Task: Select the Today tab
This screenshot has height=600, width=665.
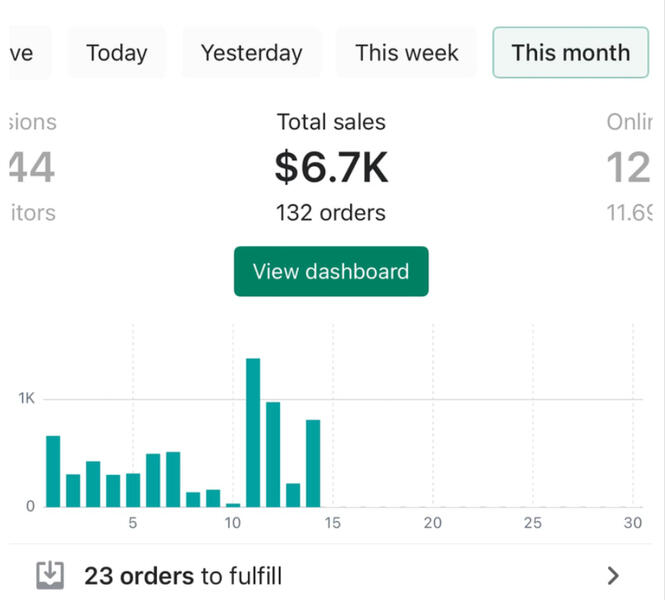Action: click(x=116, y=53)
